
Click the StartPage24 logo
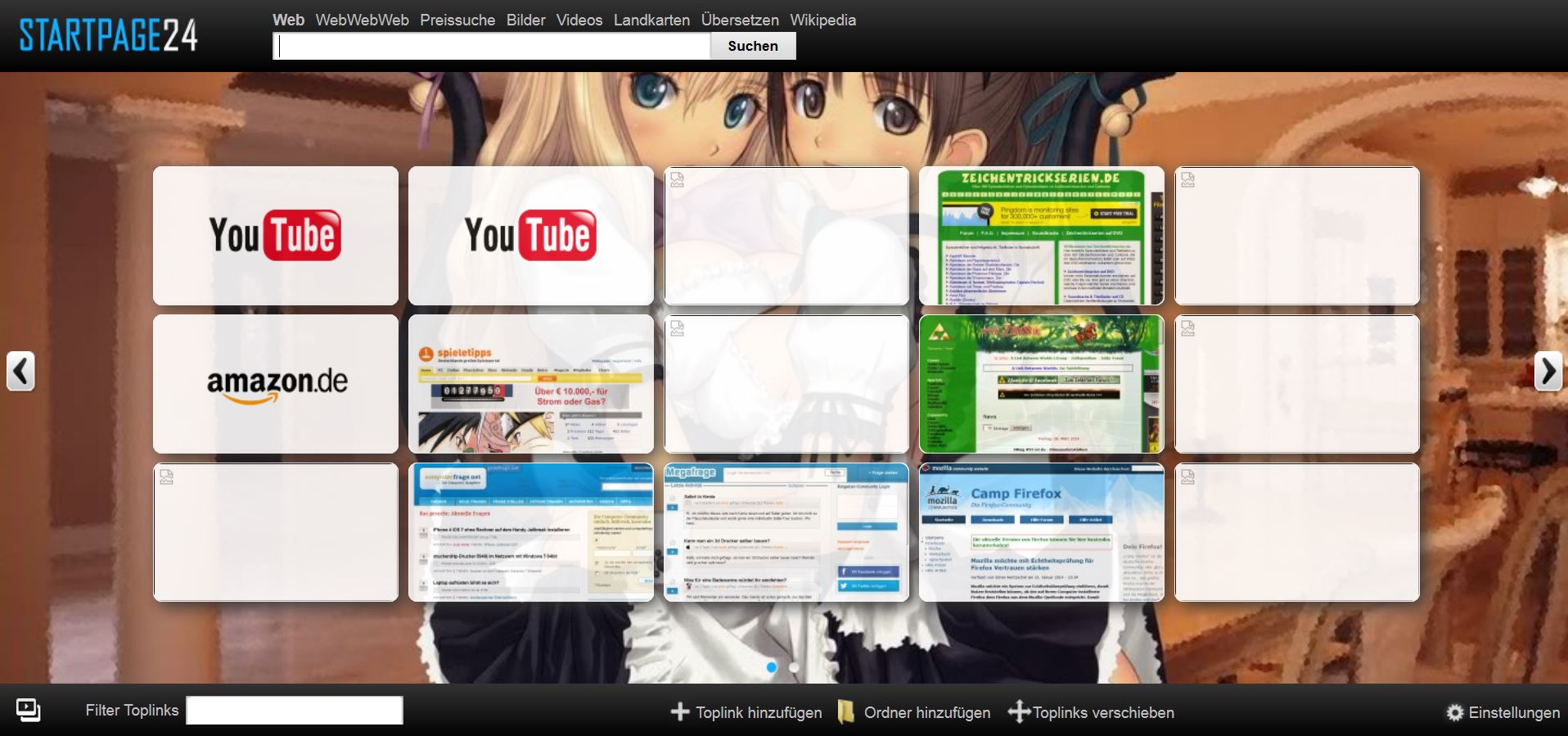point(108,35)
